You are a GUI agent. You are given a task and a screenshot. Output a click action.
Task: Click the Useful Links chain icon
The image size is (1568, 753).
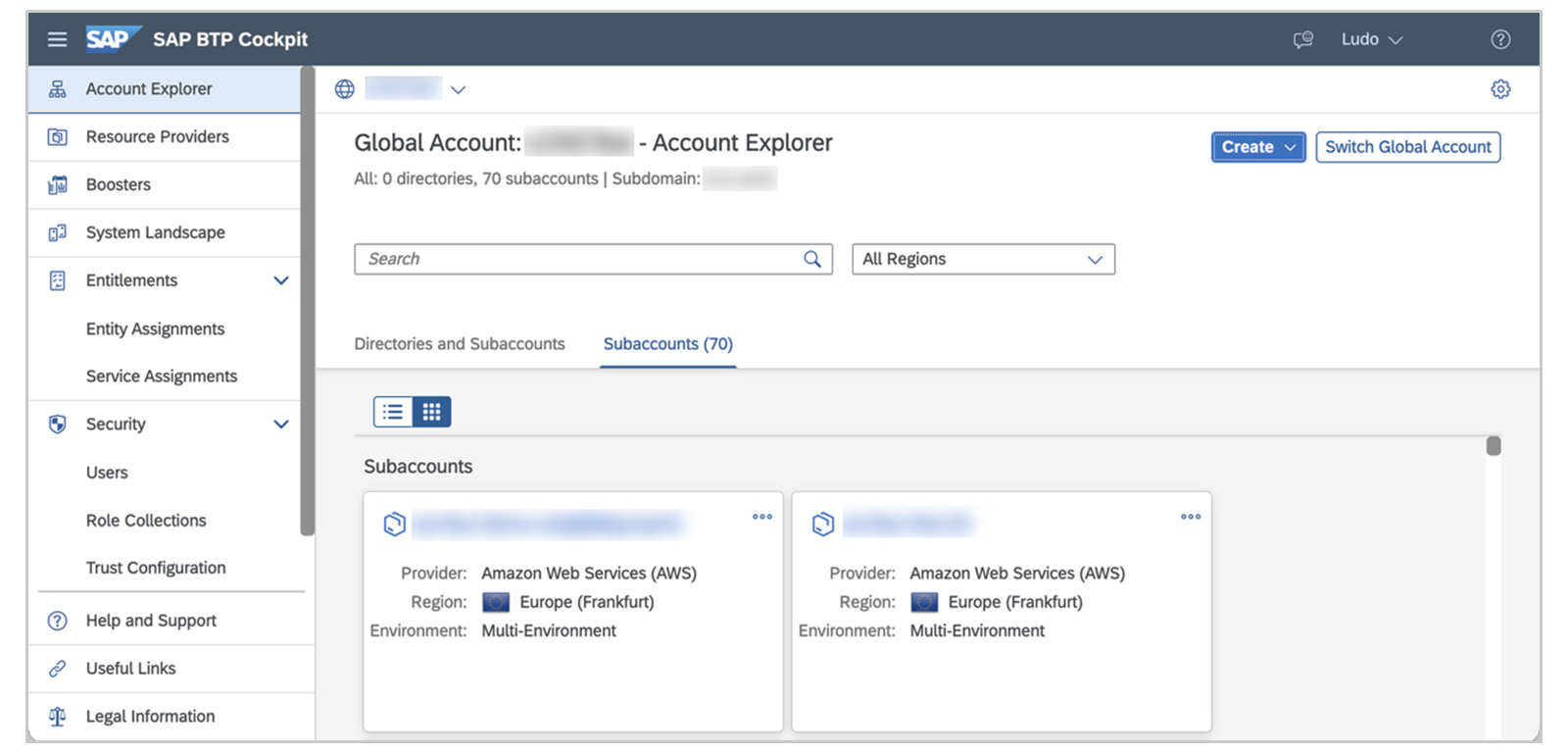pos(58,669)
